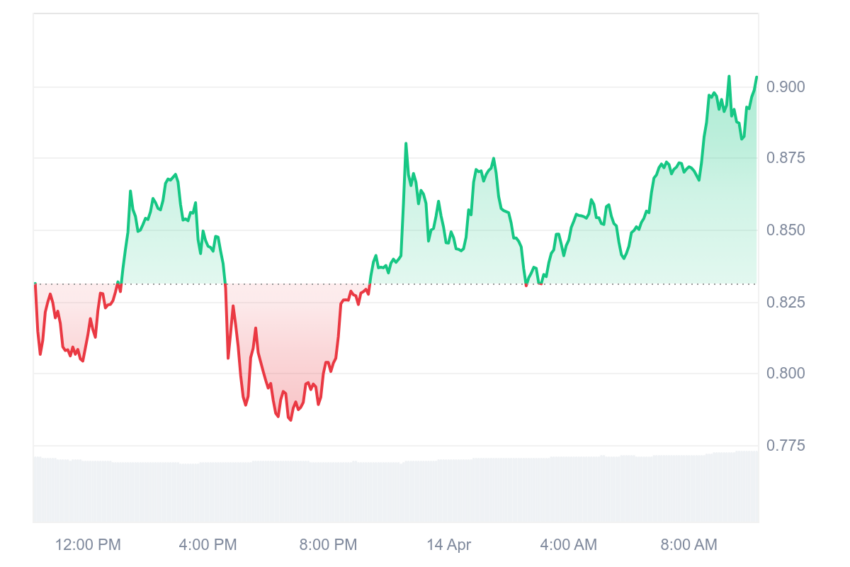Click the highest green peak above 0.900
The image size is (850, 567).
coord(729,77)
